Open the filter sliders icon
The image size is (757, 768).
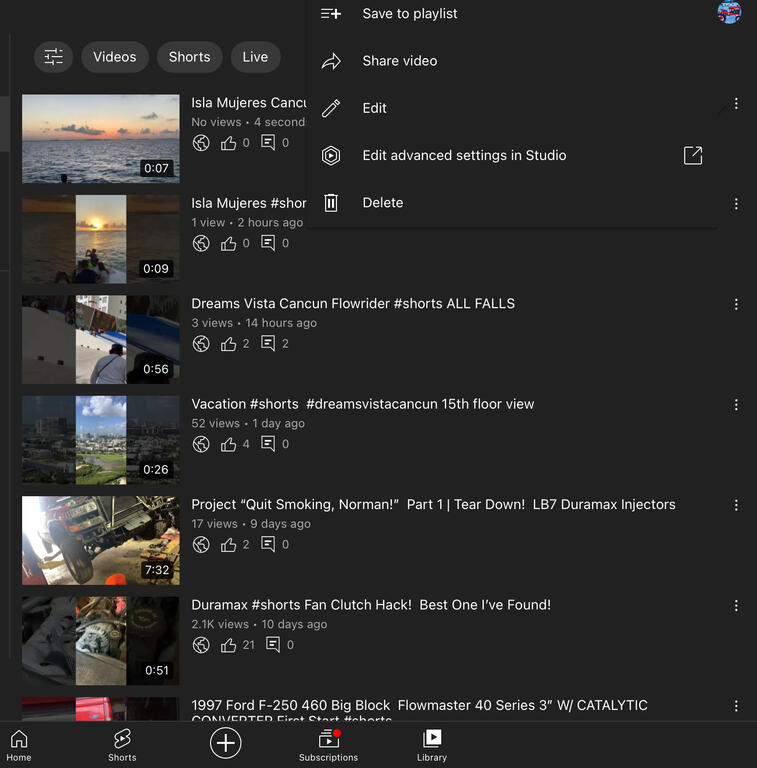54,57
